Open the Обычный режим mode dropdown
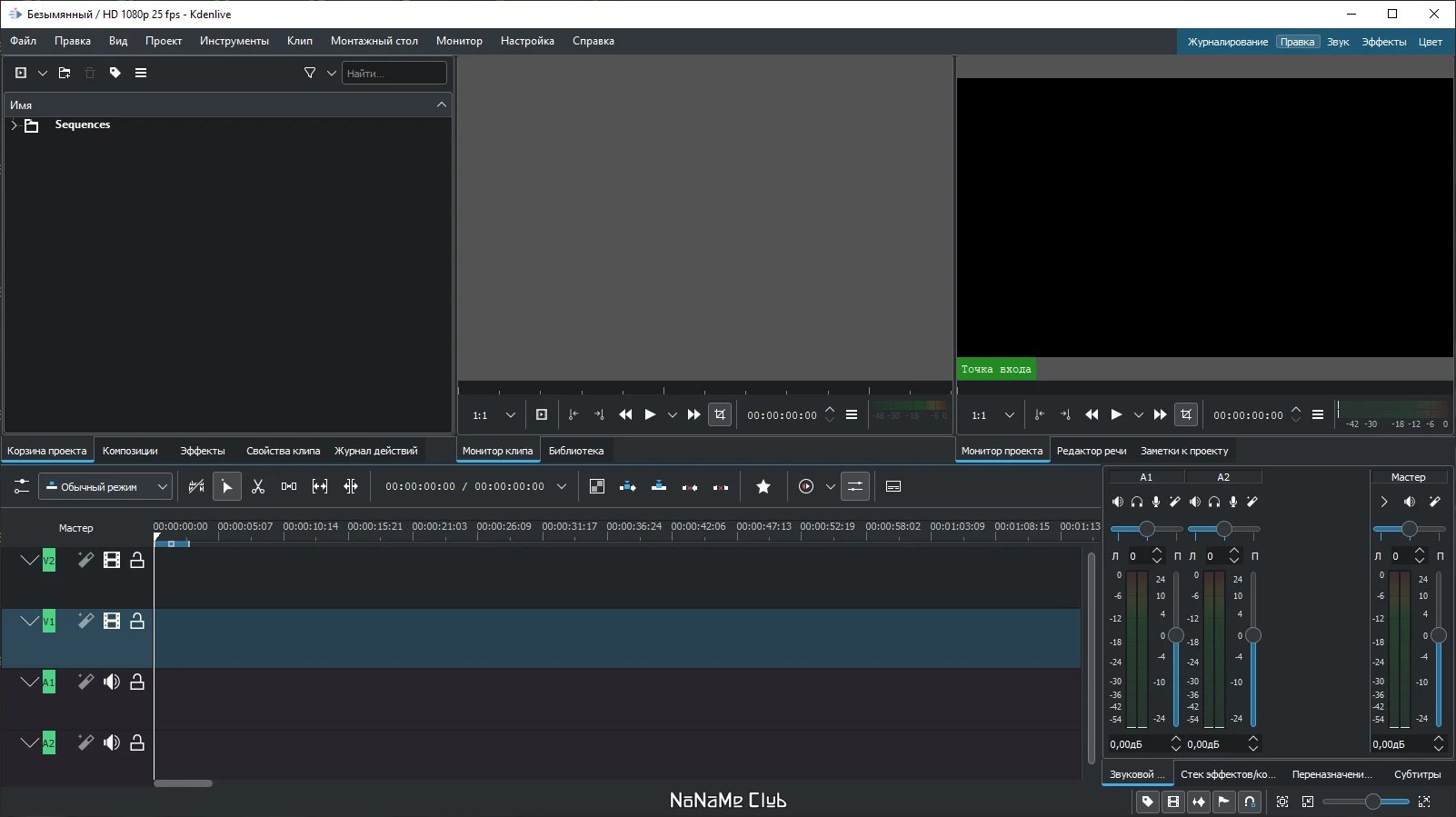1456x817 pixels. 105,487
